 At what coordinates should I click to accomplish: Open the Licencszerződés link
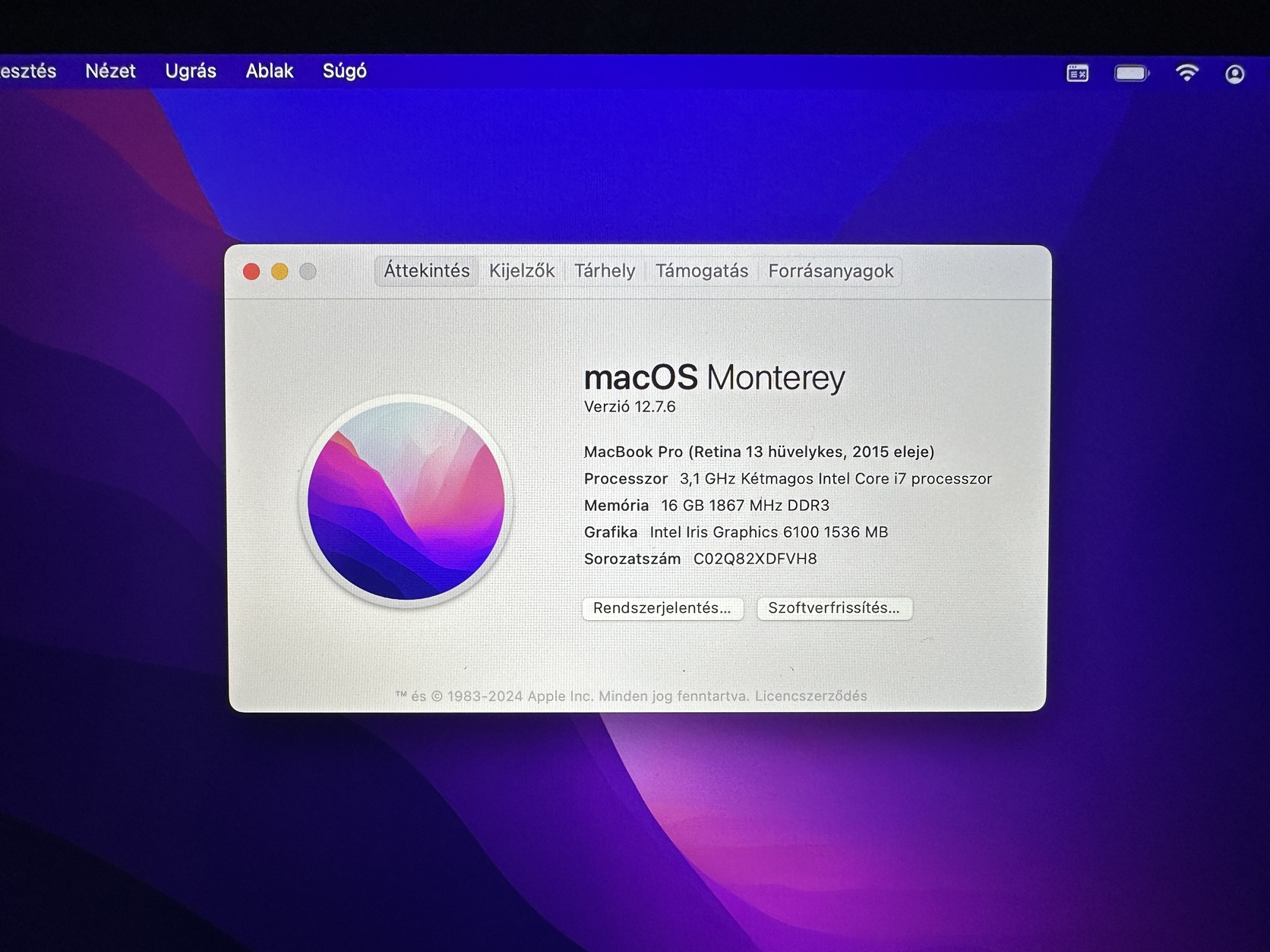(x=811, y=696)
